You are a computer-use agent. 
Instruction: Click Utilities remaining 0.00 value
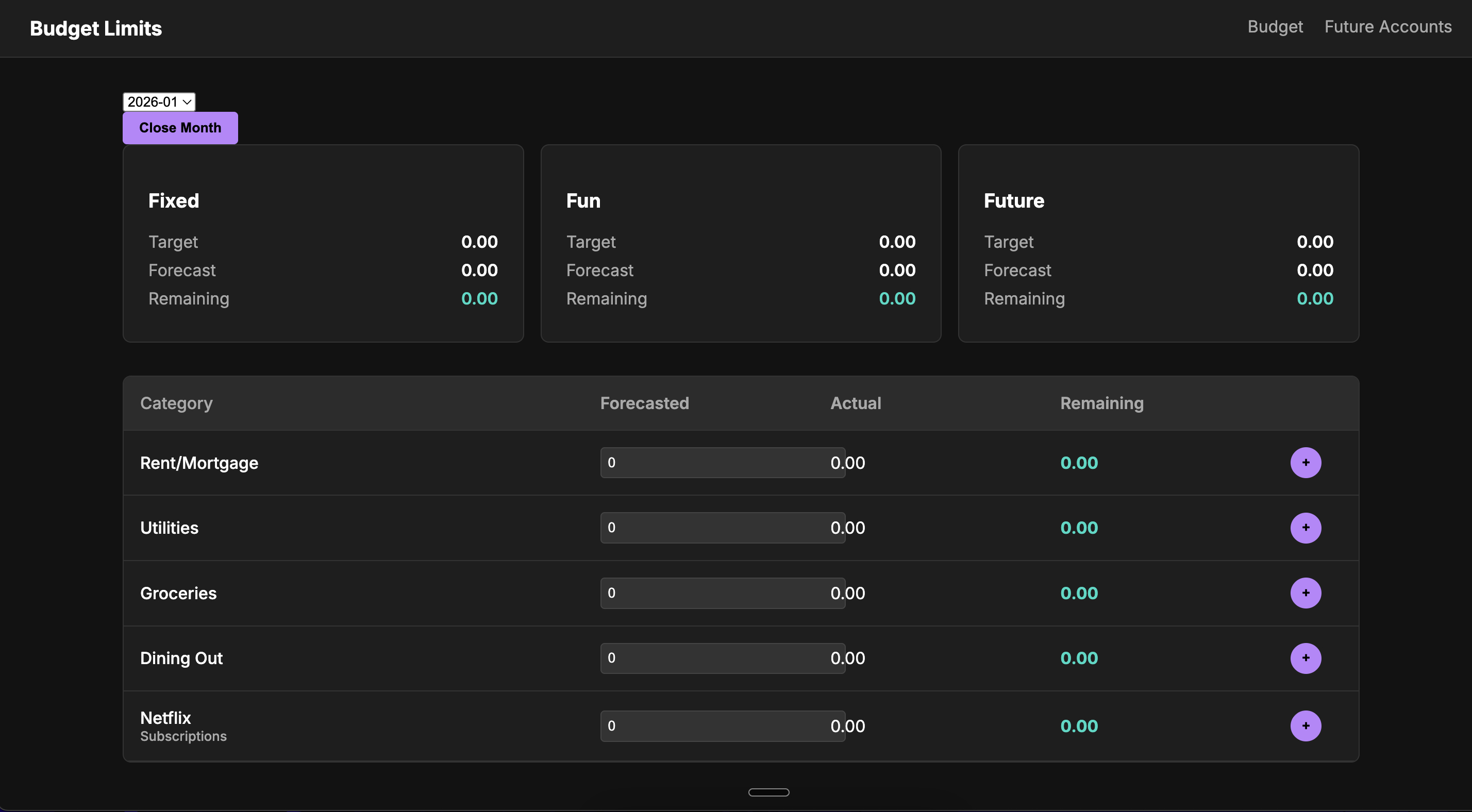(1078, 528)
